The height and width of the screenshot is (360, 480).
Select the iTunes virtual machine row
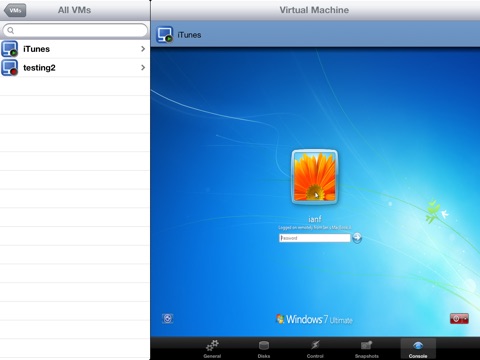(75, 49)
